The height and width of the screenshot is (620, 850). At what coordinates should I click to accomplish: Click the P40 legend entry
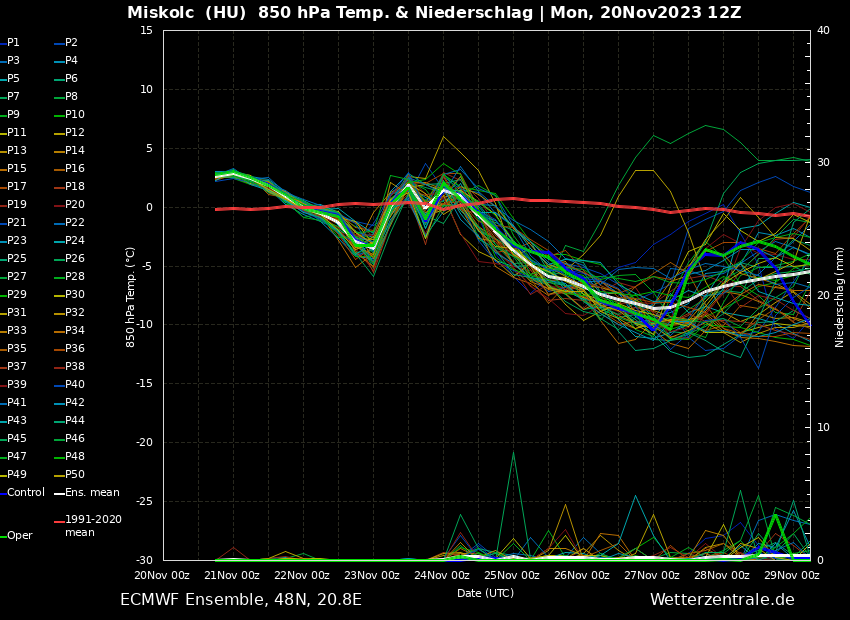point(74,385)
